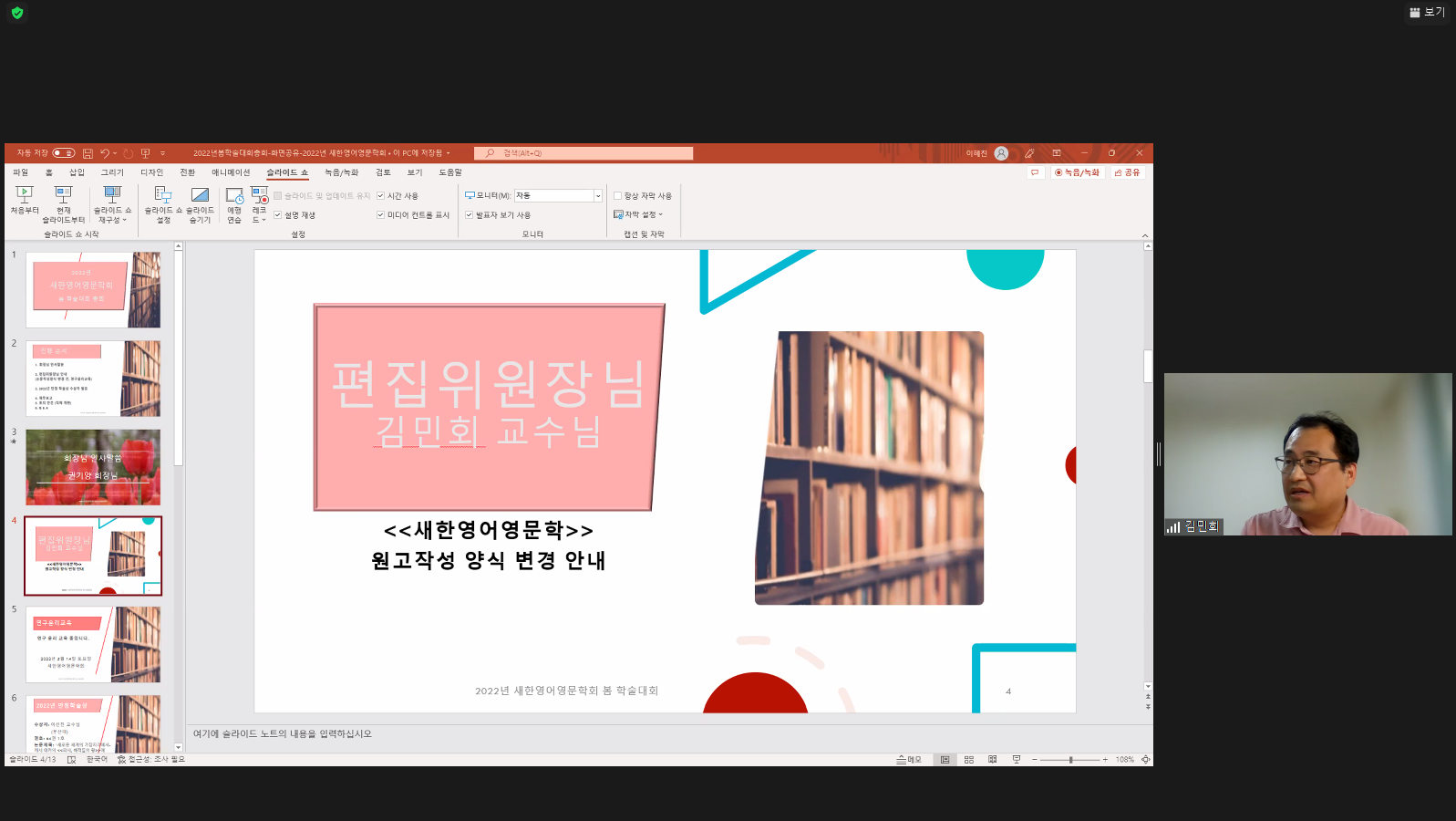
Task: Expand 슬라이드 쇼 재구성 dropdown
Action: click(112, 219)
